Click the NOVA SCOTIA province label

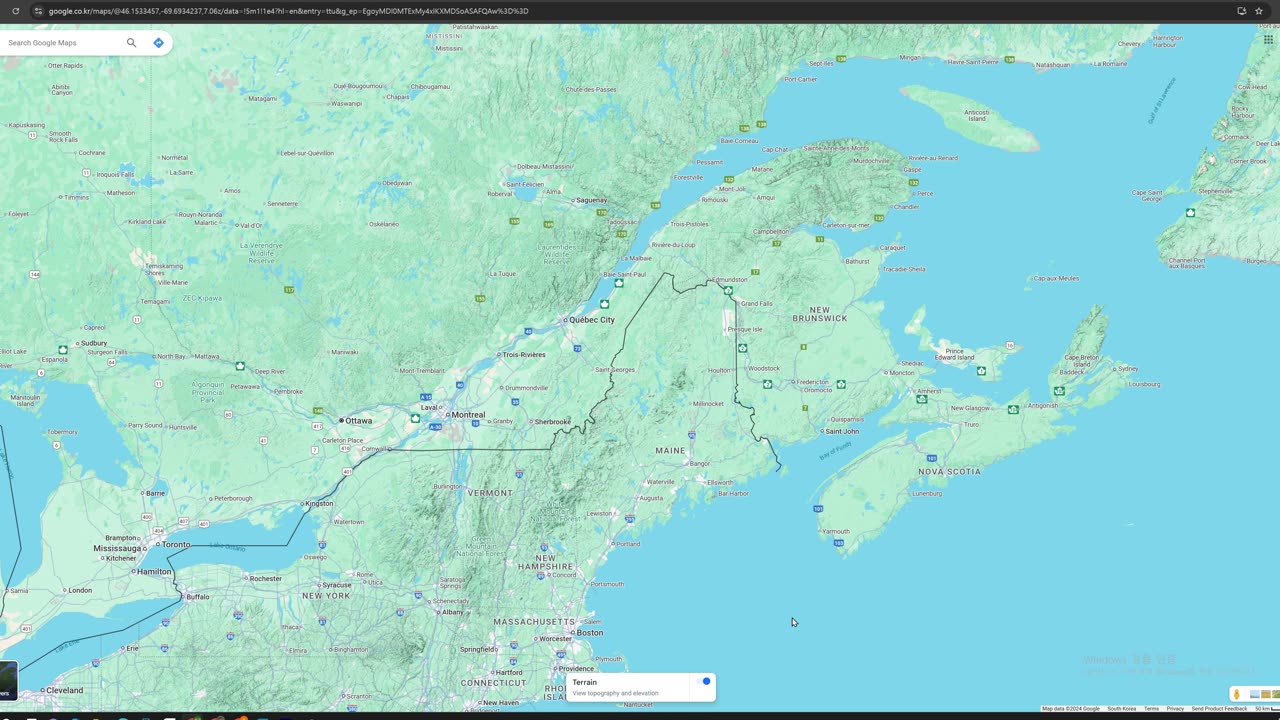pos(950,471)
